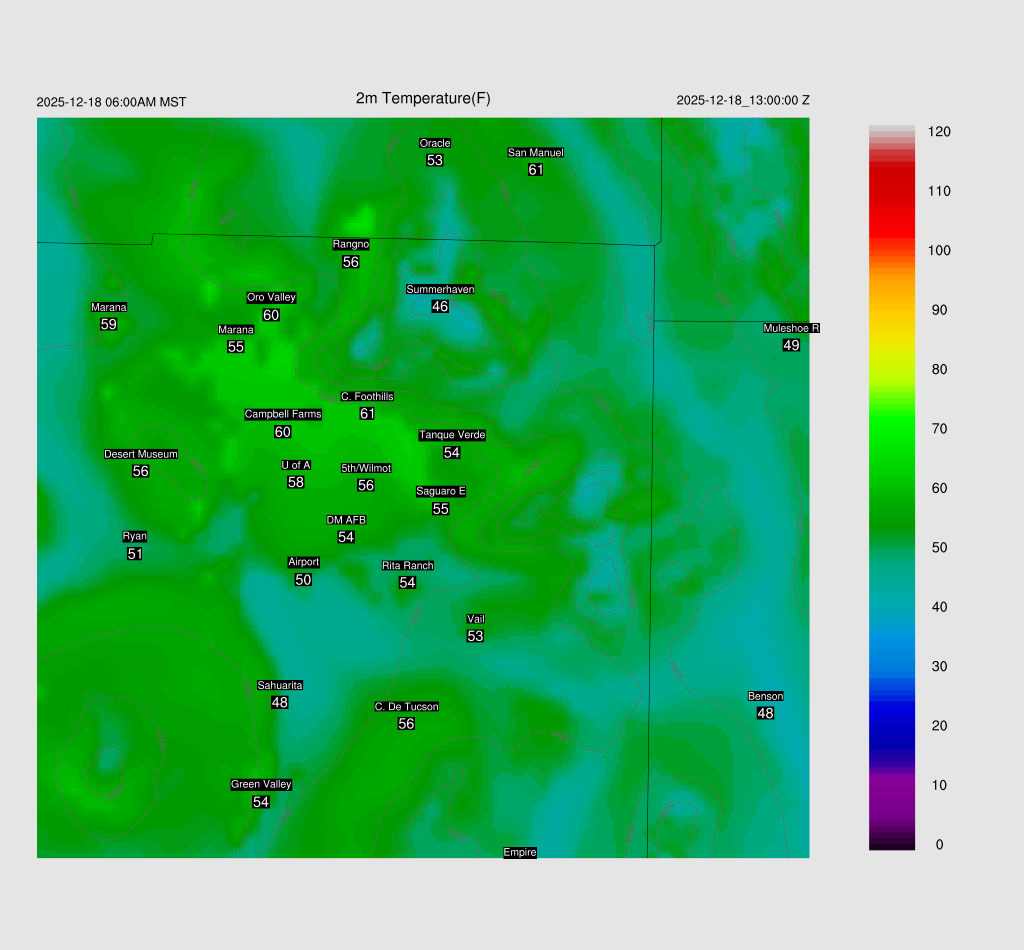Click the Benson station label
The width and height of the screenshot is (1024, 950).
coord(765,696)
